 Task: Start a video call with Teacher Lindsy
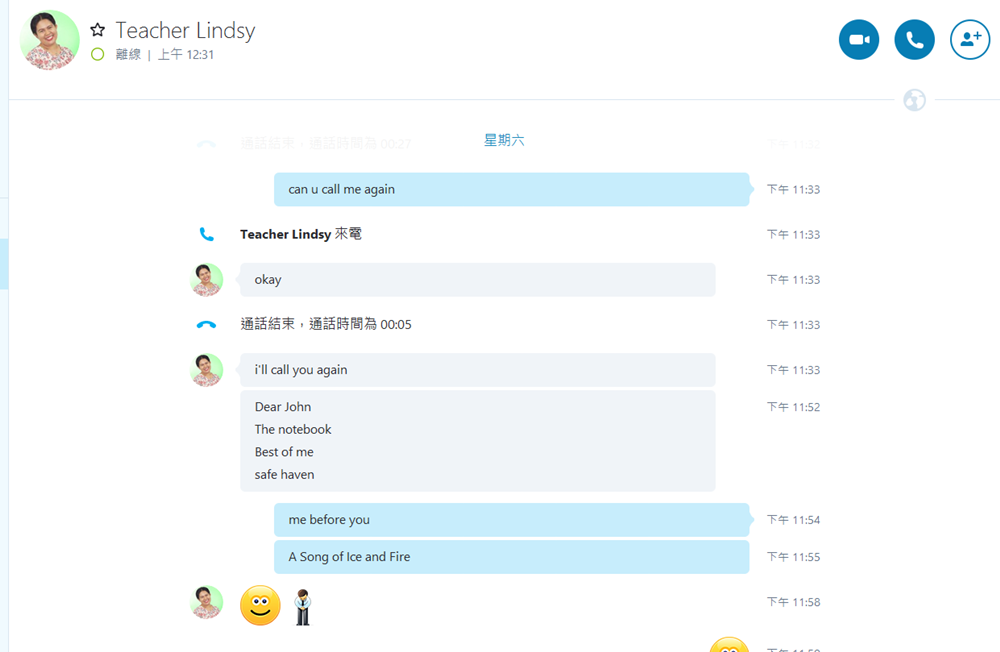pos(858,40)
